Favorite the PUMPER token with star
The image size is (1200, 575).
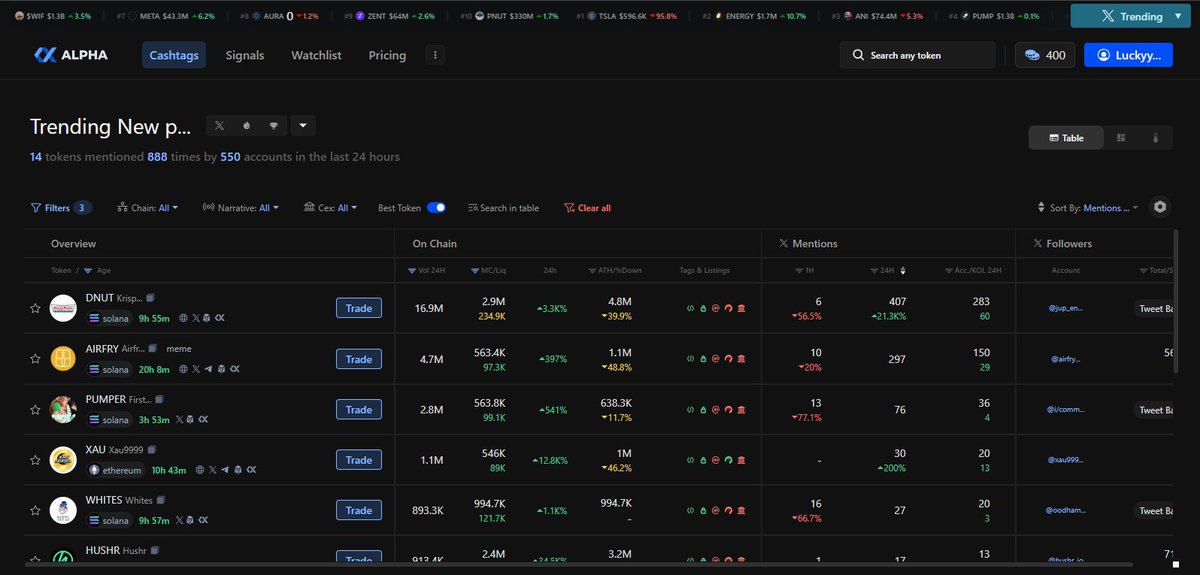click(35, 409)
